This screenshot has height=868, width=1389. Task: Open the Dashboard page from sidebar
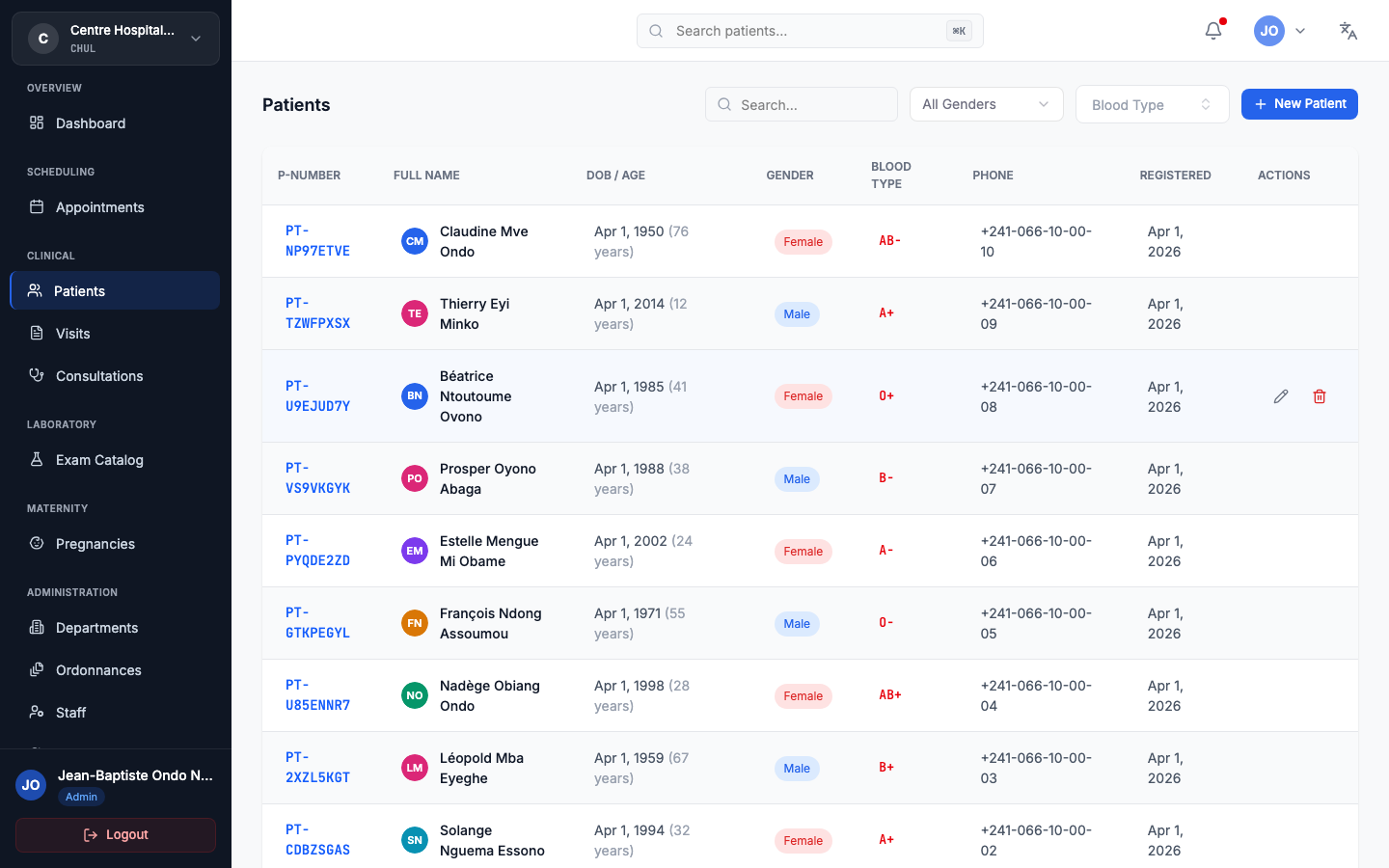(91, 123)
